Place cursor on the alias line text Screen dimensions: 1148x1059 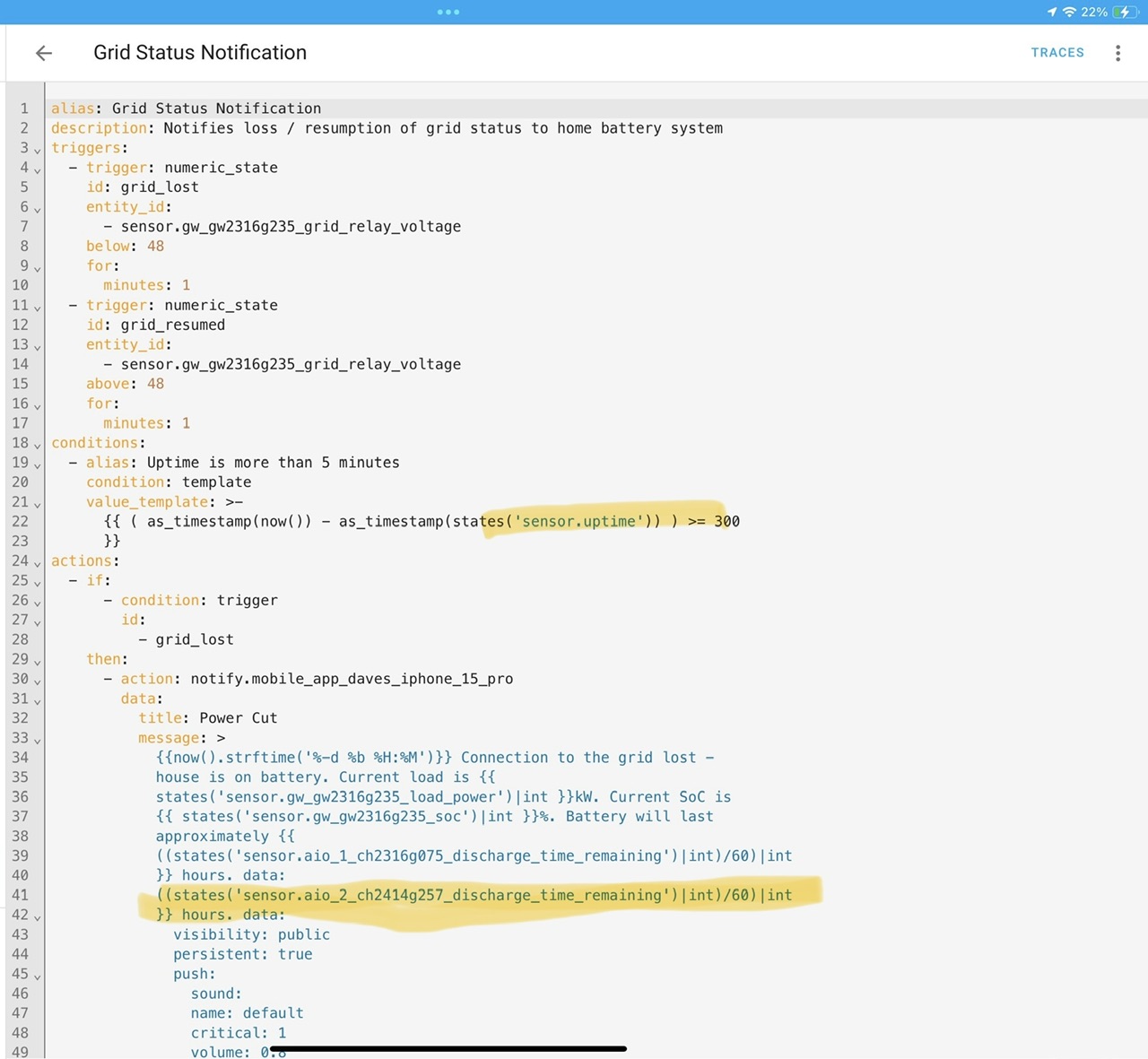215,109
